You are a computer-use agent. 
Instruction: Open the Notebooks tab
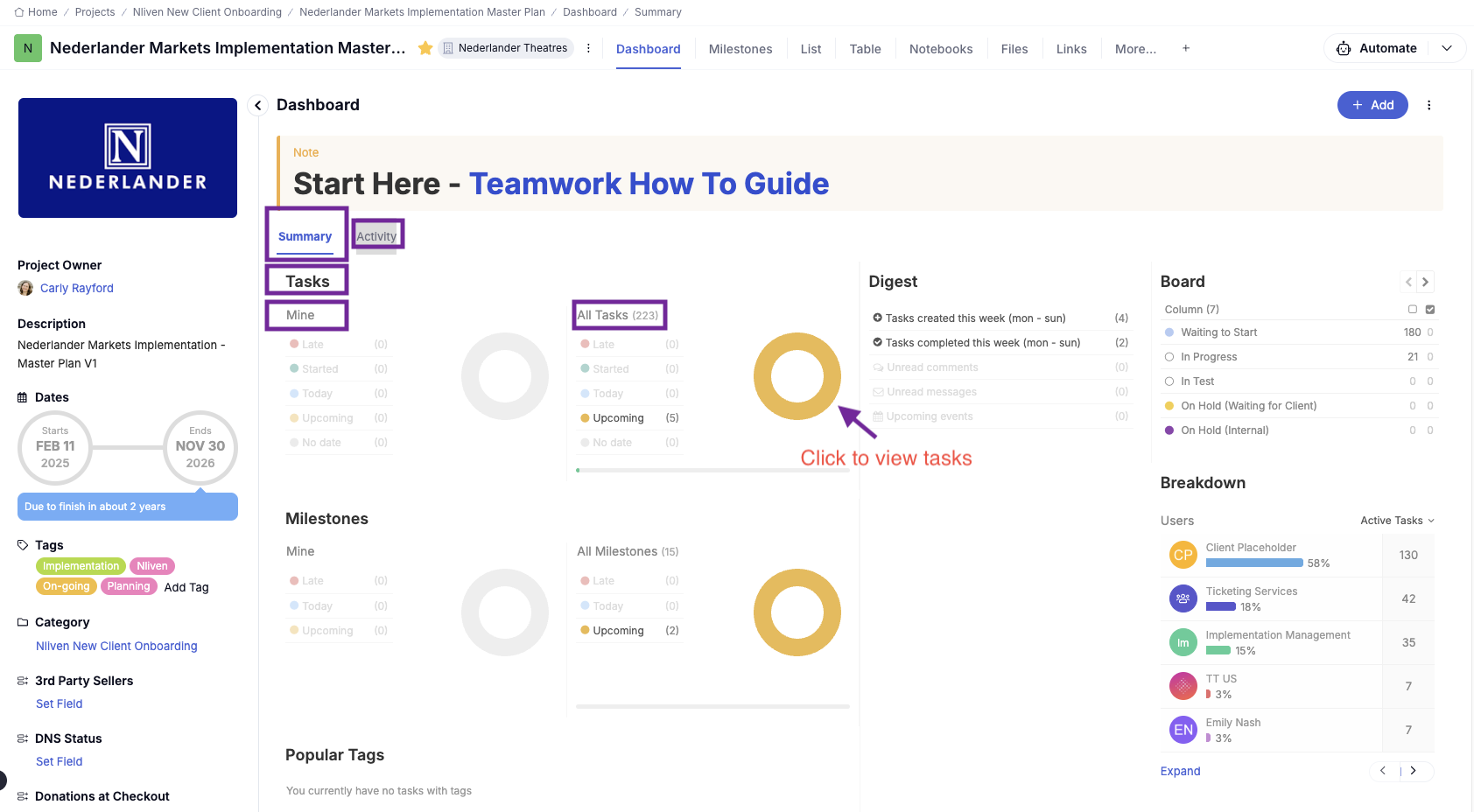click(x=941, y=49)
